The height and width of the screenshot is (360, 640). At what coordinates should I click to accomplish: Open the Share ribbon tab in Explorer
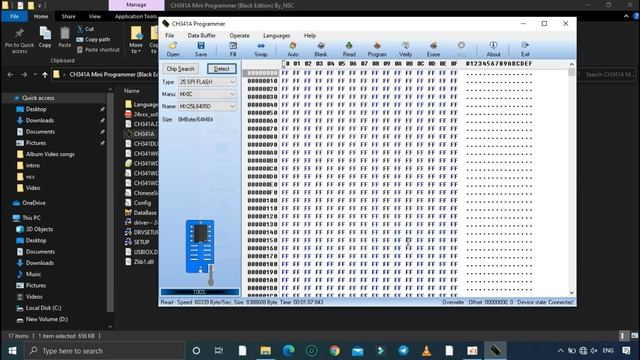point(68,16)
